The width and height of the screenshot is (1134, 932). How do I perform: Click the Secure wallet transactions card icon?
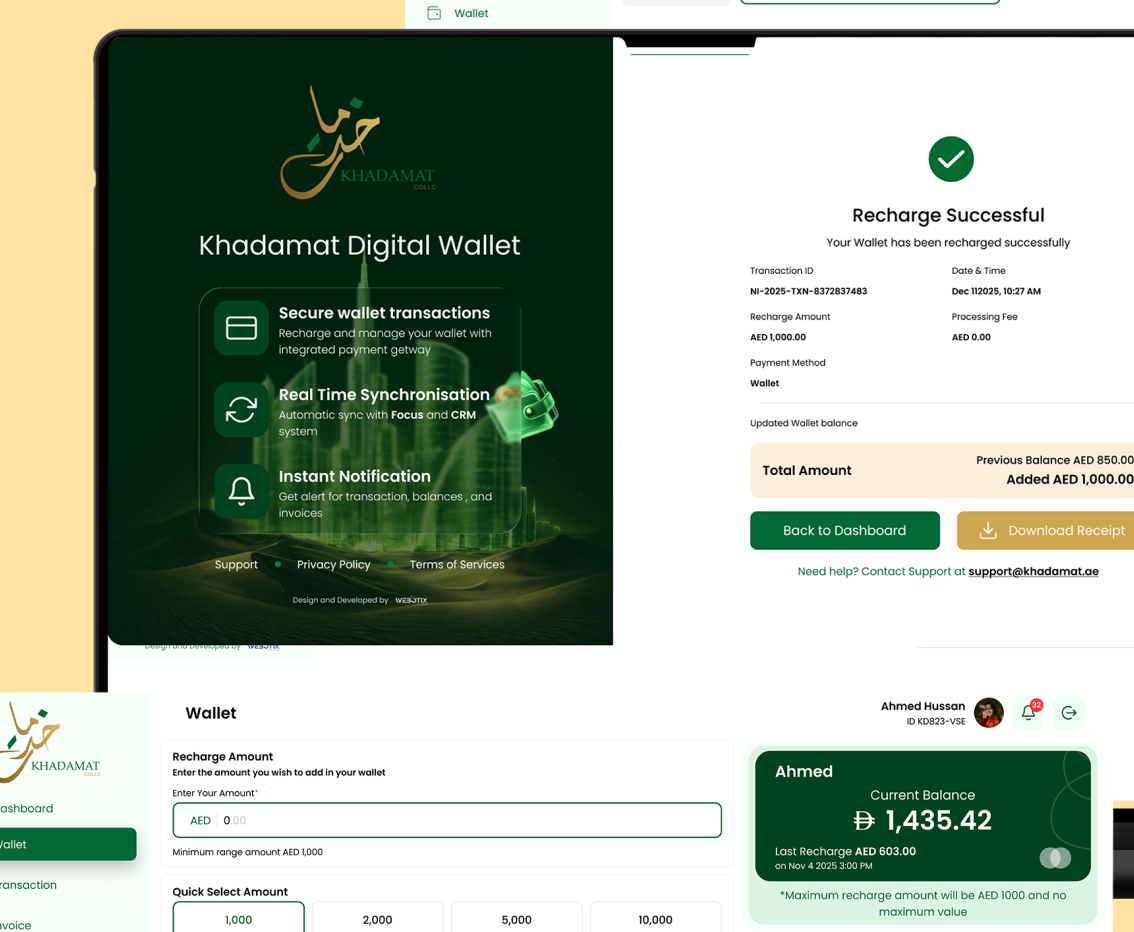(241, 326)
